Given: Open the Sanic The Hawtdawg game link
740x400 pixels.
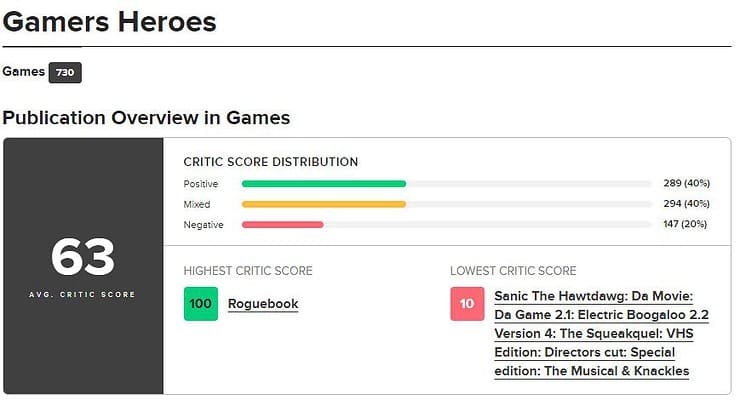Looking at the screenshot, I should 601,333.
